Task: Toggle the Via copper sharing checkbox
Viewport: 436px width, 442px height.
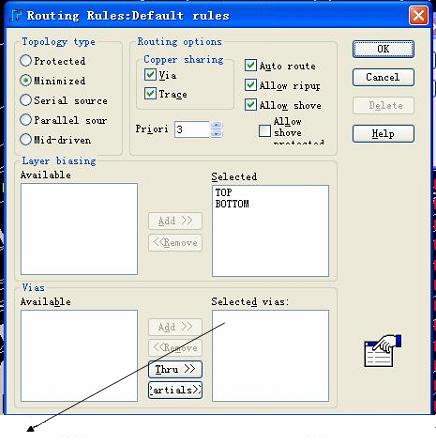Action: (x=150, y=74)
